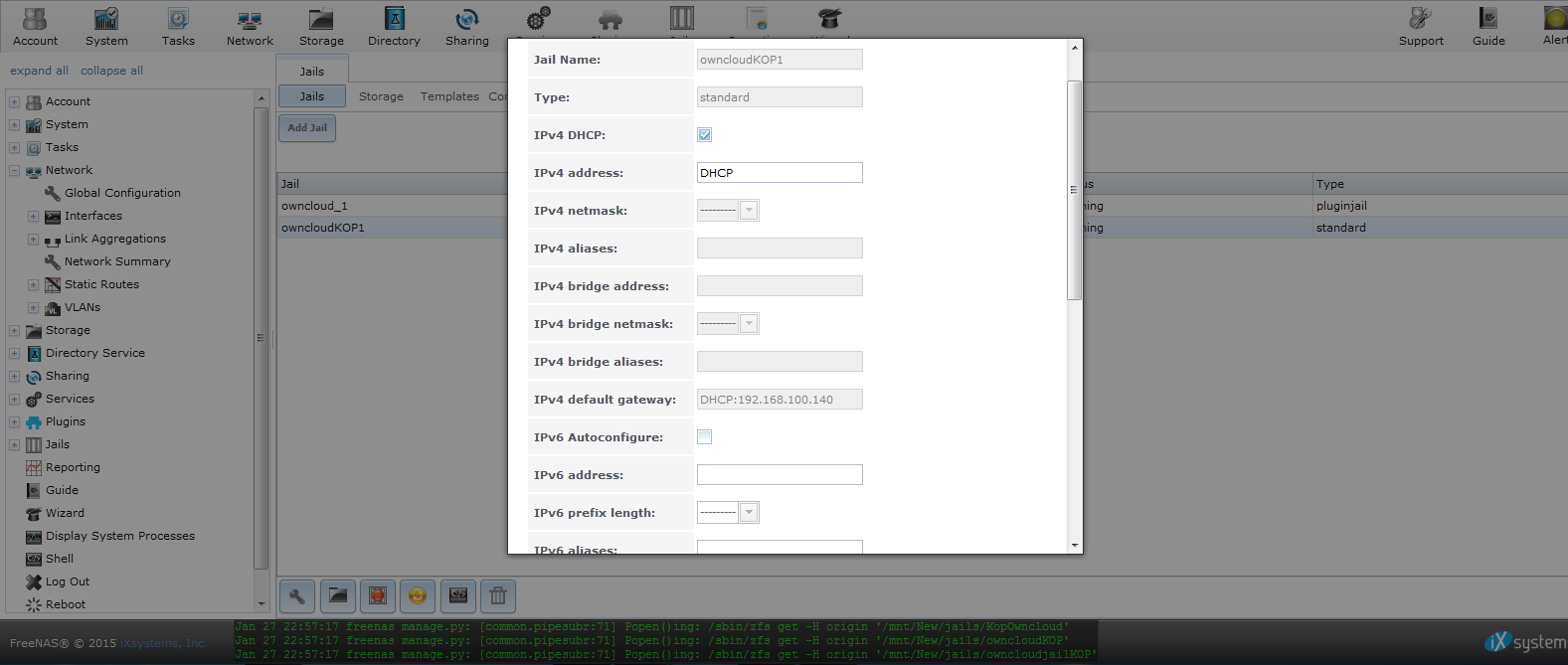The image size is (1568, 665).
Task: Click the wrench Edit Jail button
Action: (297, 595)
